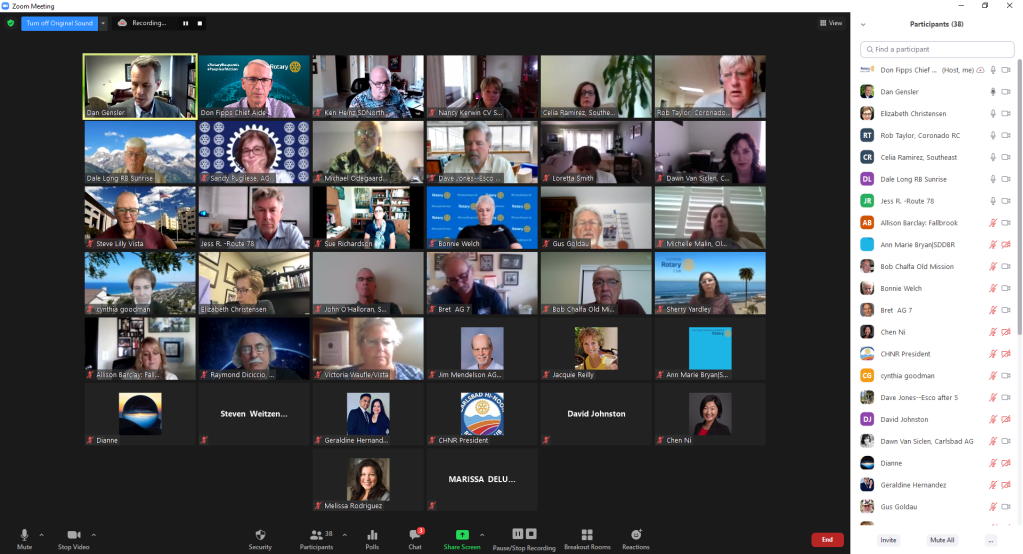This screenshot has width=1023, height=554.
Task: Open Breakout Rooms
Action: point(587,538)
